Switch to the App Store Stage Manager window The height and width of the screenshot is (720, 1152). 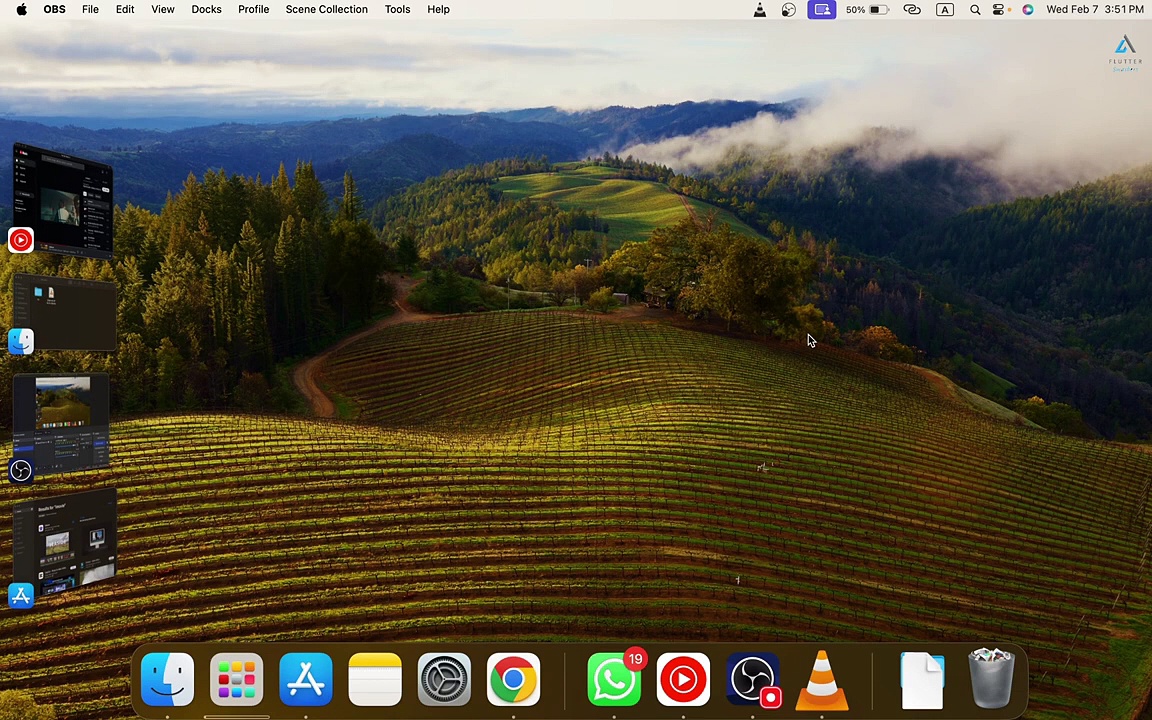point(64,545)
